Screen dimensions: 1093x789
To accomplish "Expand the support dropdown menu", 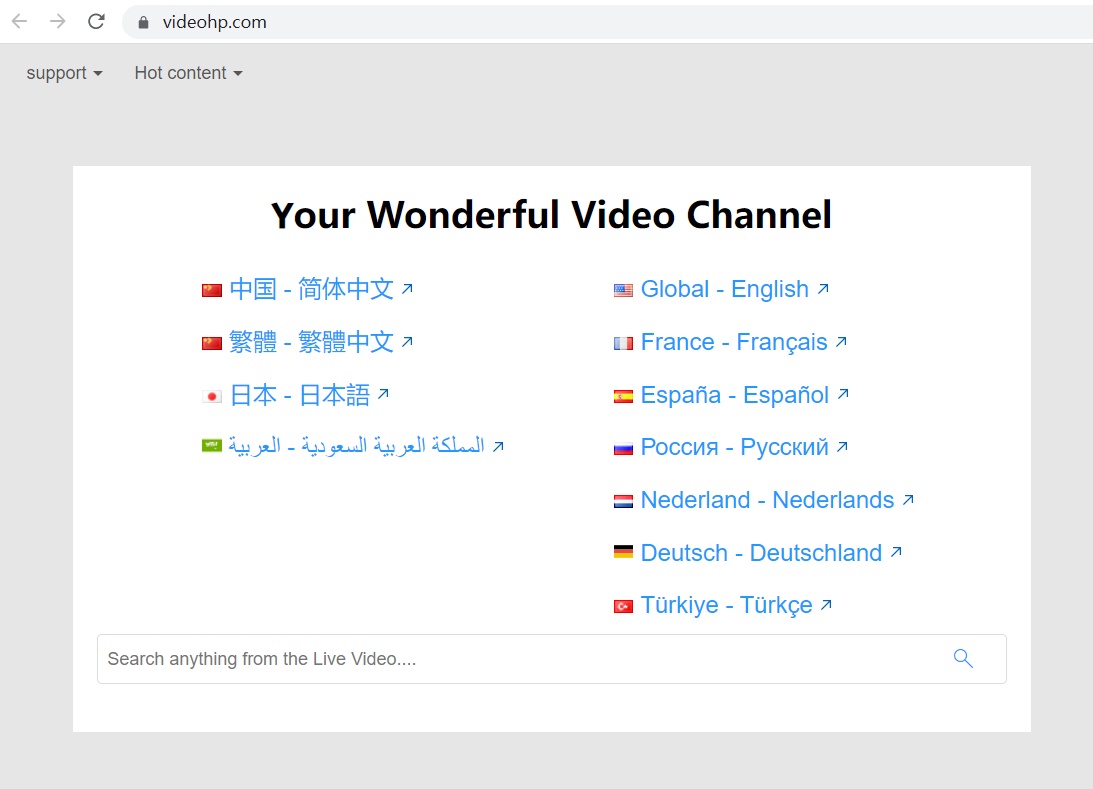I will tap(64, 73).
